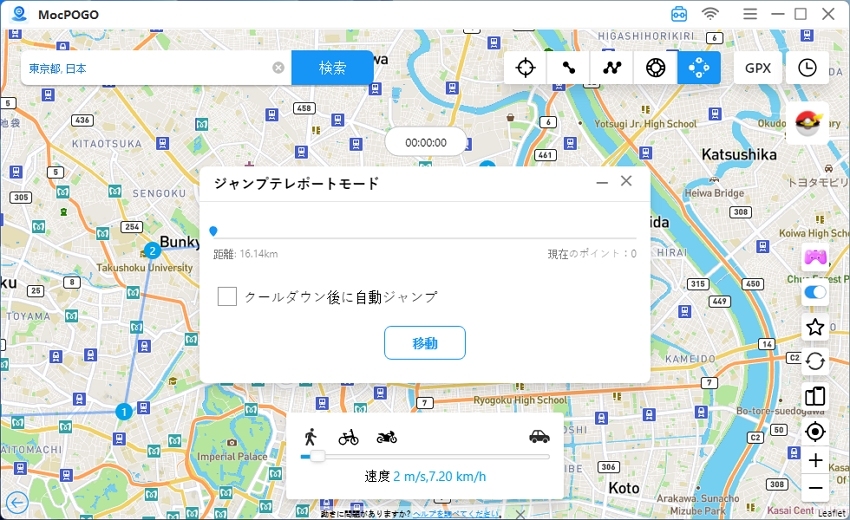Click the 距離: 16.14km label

click(246, 254)
